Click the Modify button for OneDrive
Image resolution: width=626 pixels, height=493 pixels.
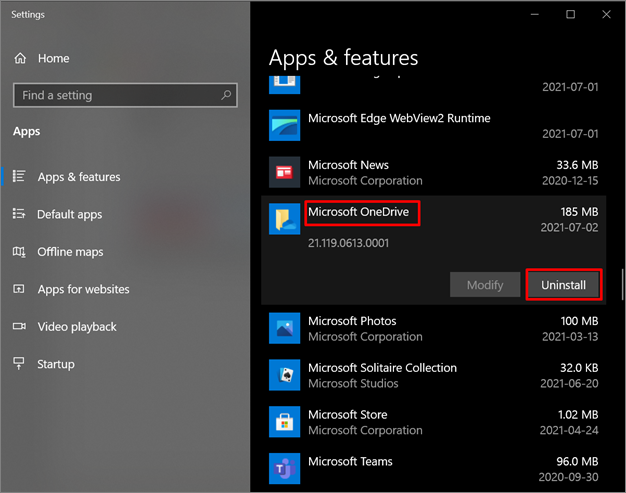click(x=485, y=285)
